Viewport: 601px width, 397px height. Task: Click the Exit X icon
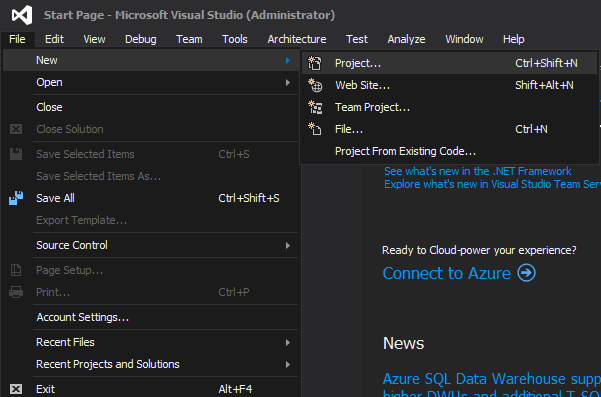click(16, 389)
